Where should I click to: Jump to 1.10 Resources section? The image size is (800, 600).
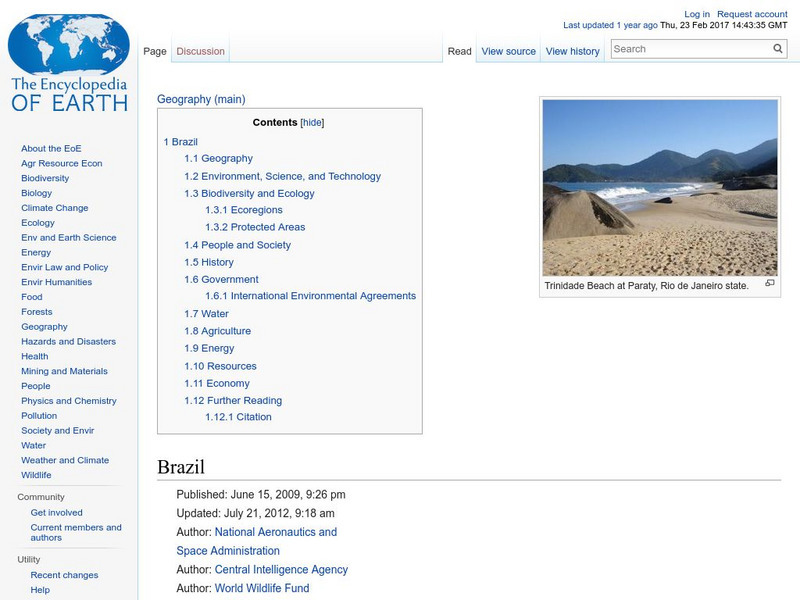[220, 366]
